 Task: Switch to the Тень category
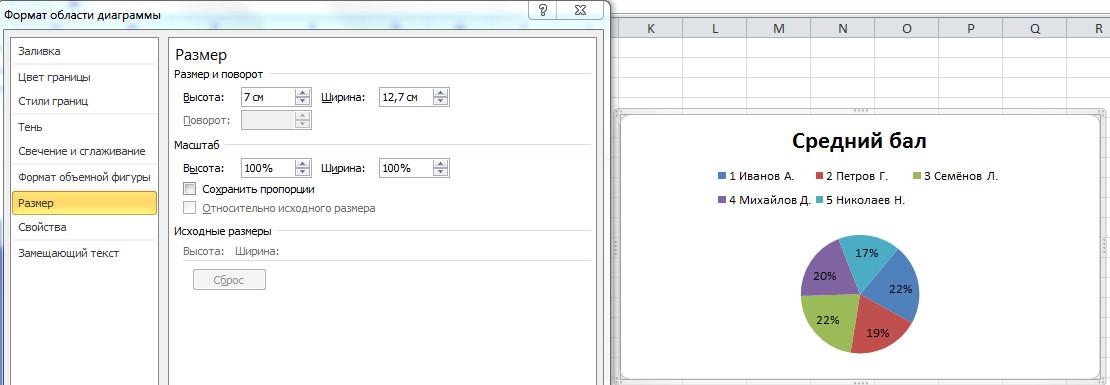click(x=30, y=127)
